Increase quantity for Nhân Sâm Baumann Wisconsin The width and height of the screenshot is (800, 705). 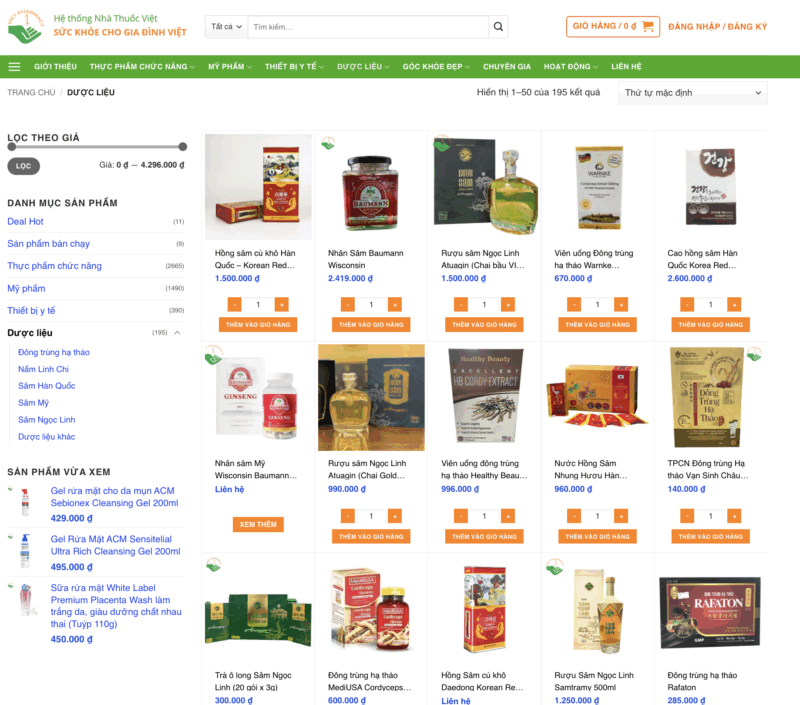click(x=394, y=305)
